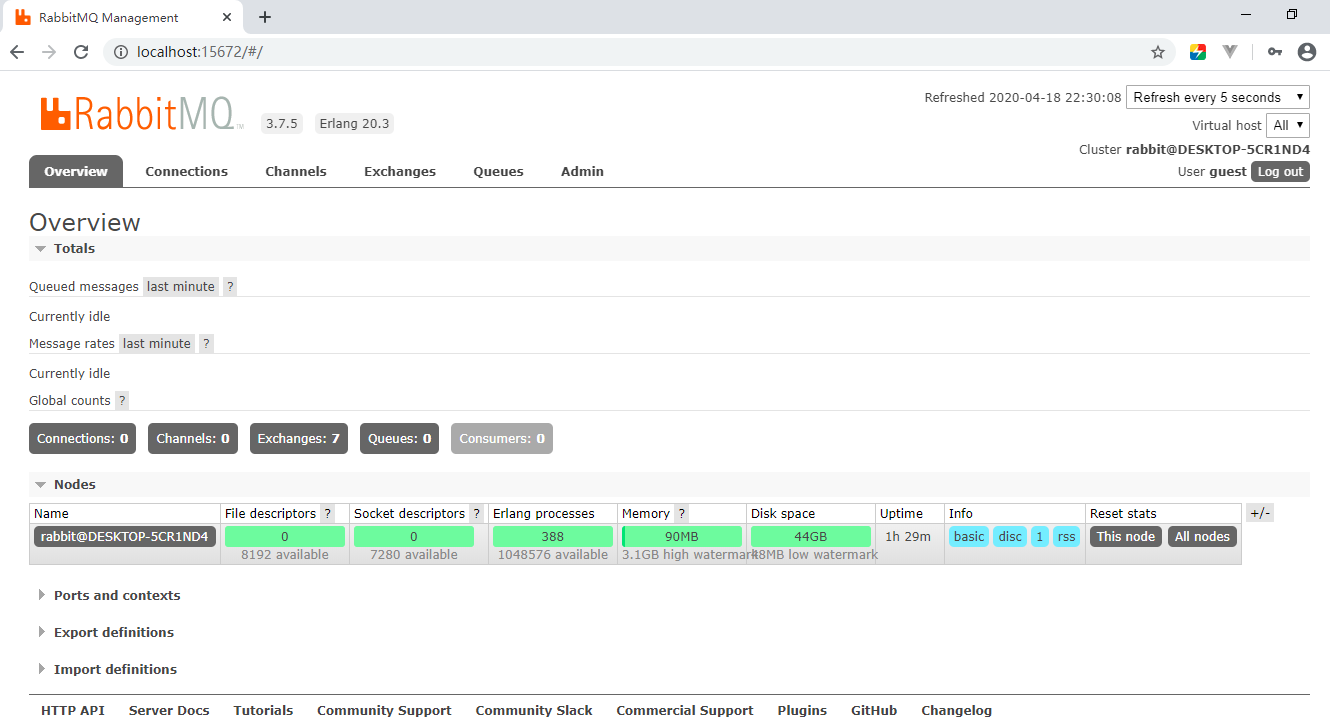Open the saved passwords key icon
This screenshot has width=1330, height=719.
pyautogui.click(x=1274, y=52)
